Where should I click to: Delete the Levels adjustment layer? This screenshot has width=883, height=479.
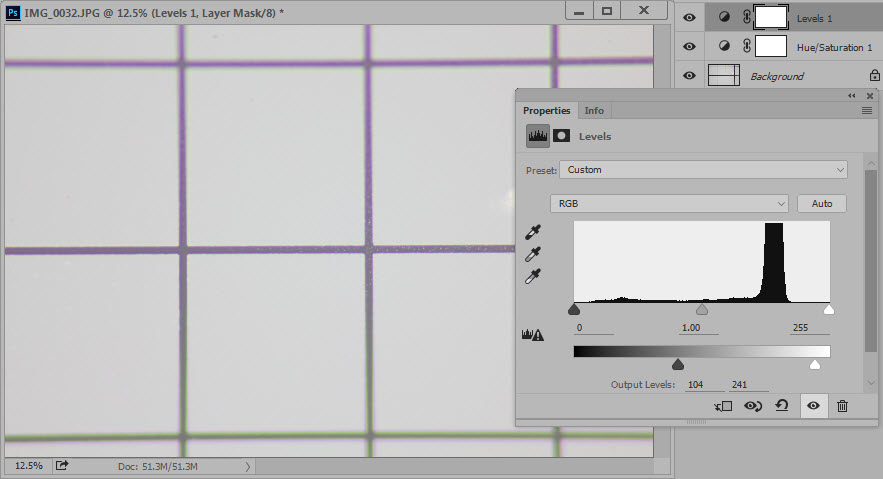click(842, 406)
